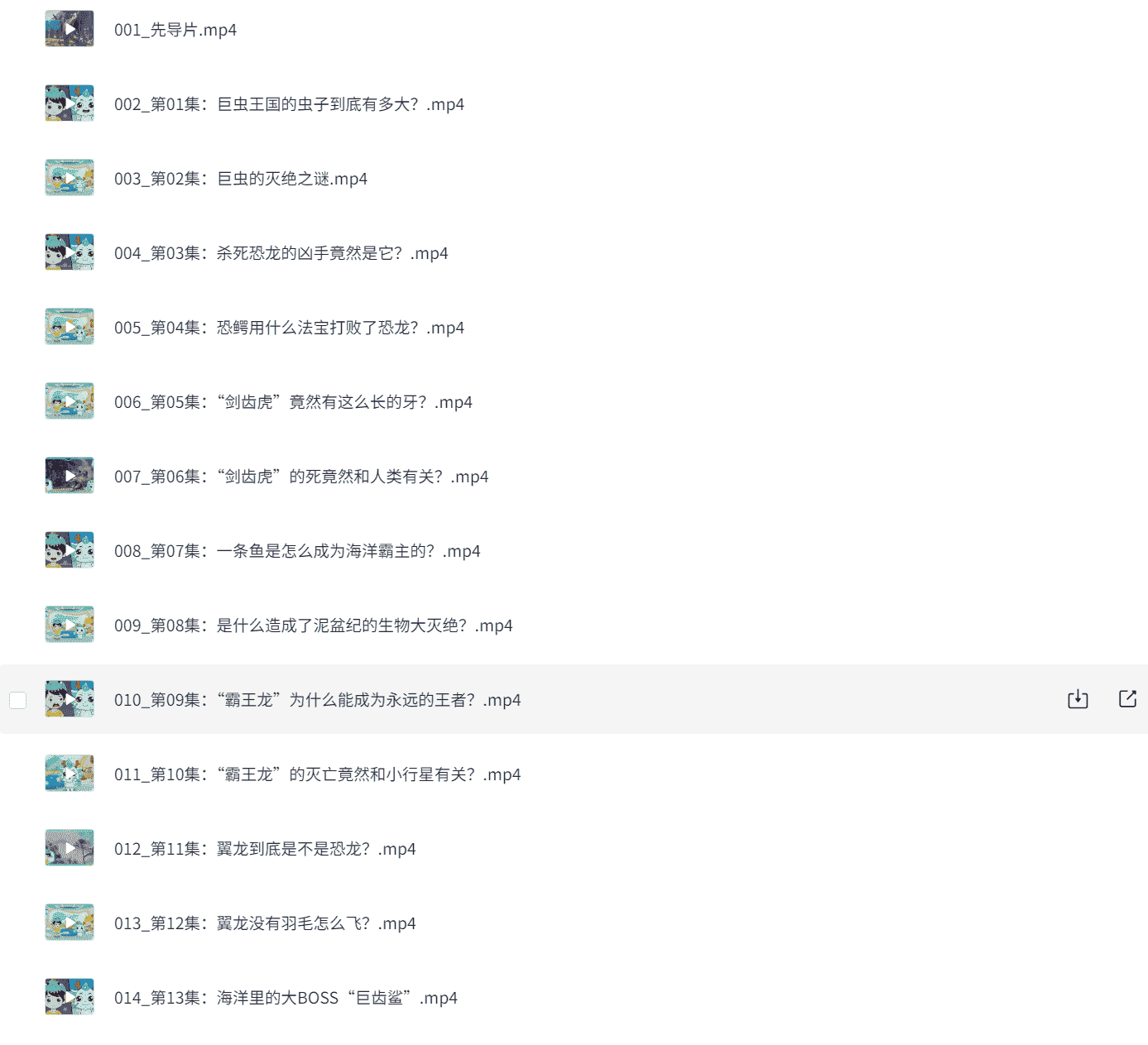Image resolution: width=1148 pixels, height=1045 pixels.
Task: Click the play icon on the 014_第13集 thumbnail
Action: coord(70,997)
